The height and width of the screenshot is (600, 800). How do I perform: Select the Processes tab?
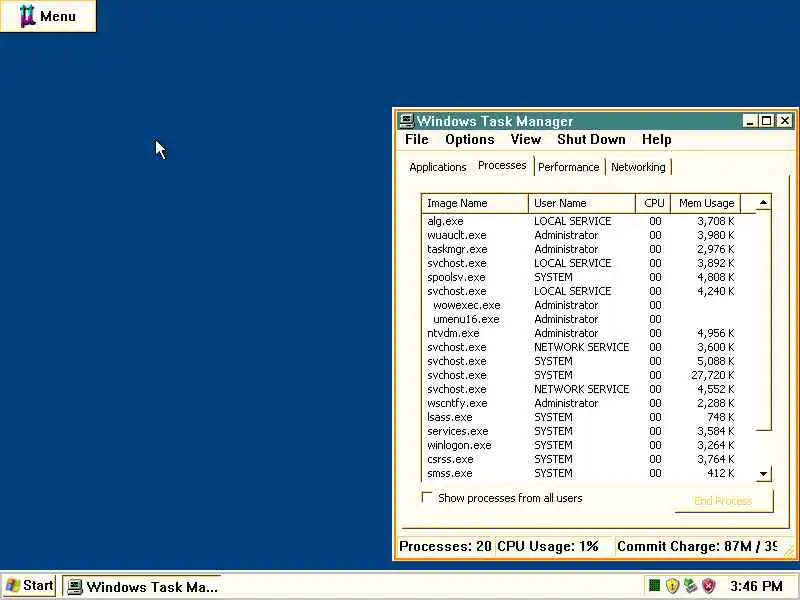(502, 165)
